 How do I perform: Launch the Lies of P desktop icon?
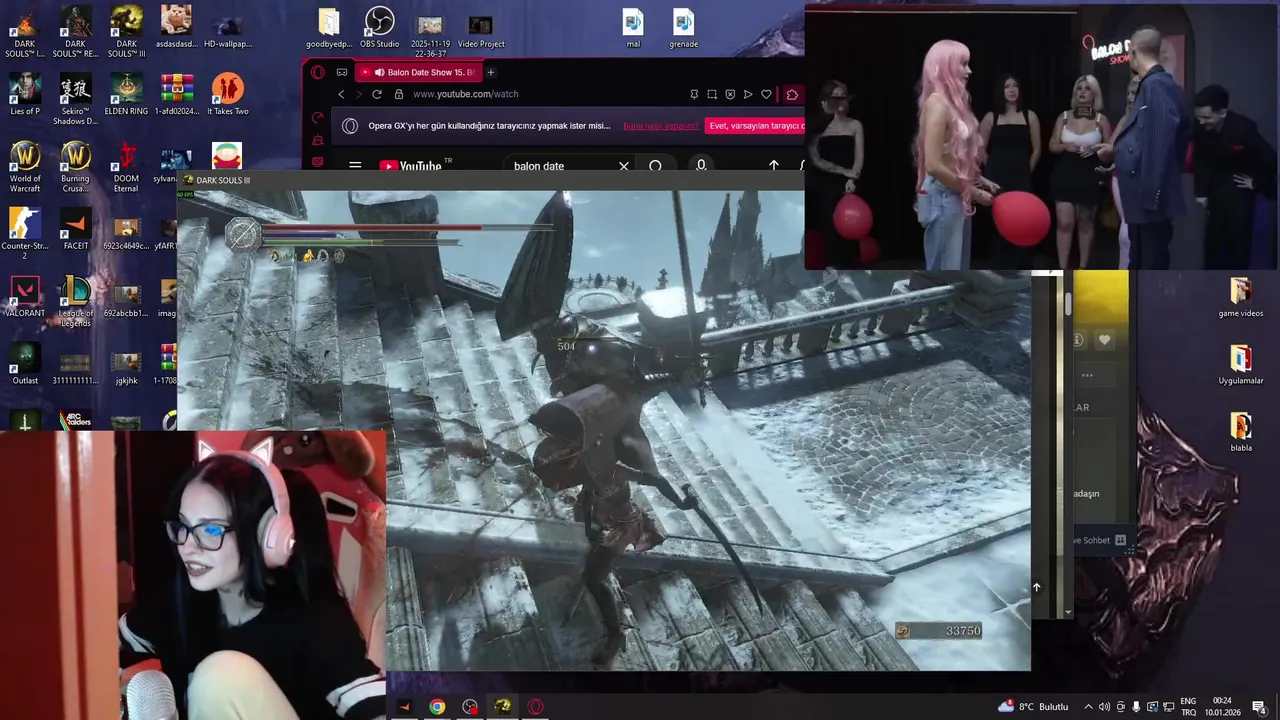[x=25, y=94]
